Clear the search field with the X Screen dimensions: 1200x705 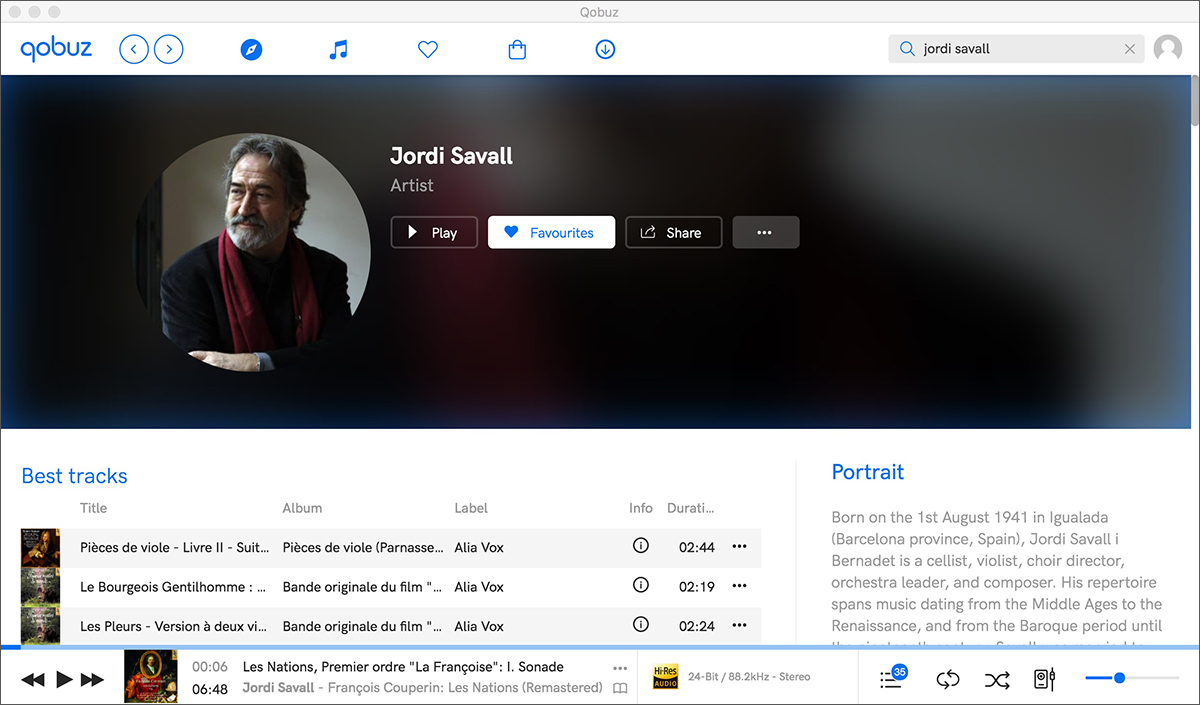(1130, 49)
